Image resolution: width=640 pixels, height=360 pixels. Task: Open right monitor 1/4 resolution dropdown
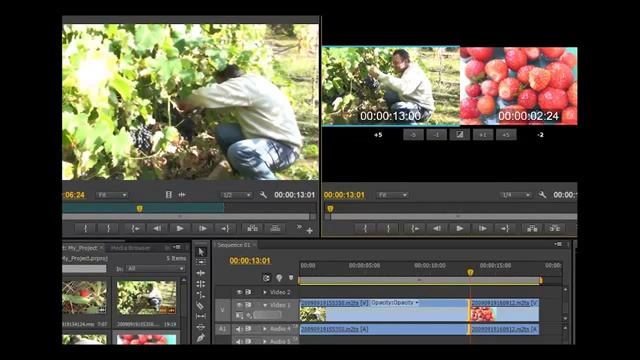point(516,195)
